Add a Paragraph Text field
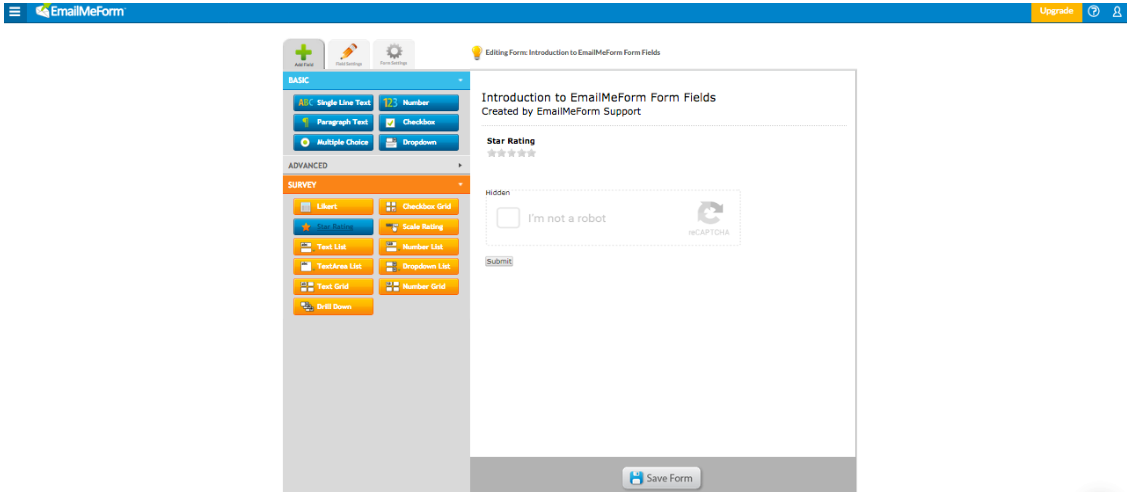Screen dimensions: 1127x497 pyautogui.click(x=334, y=122)
